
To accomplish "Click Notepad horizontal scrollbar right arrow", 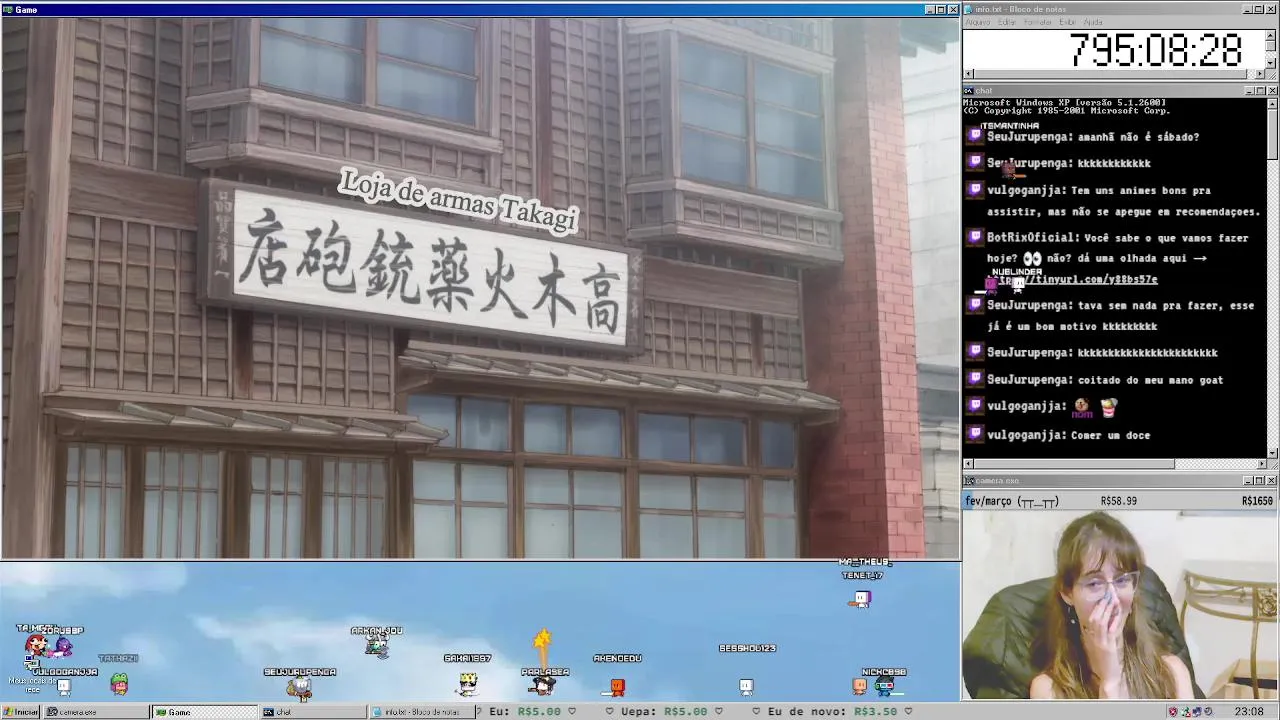I will (x=1260, y=75).
